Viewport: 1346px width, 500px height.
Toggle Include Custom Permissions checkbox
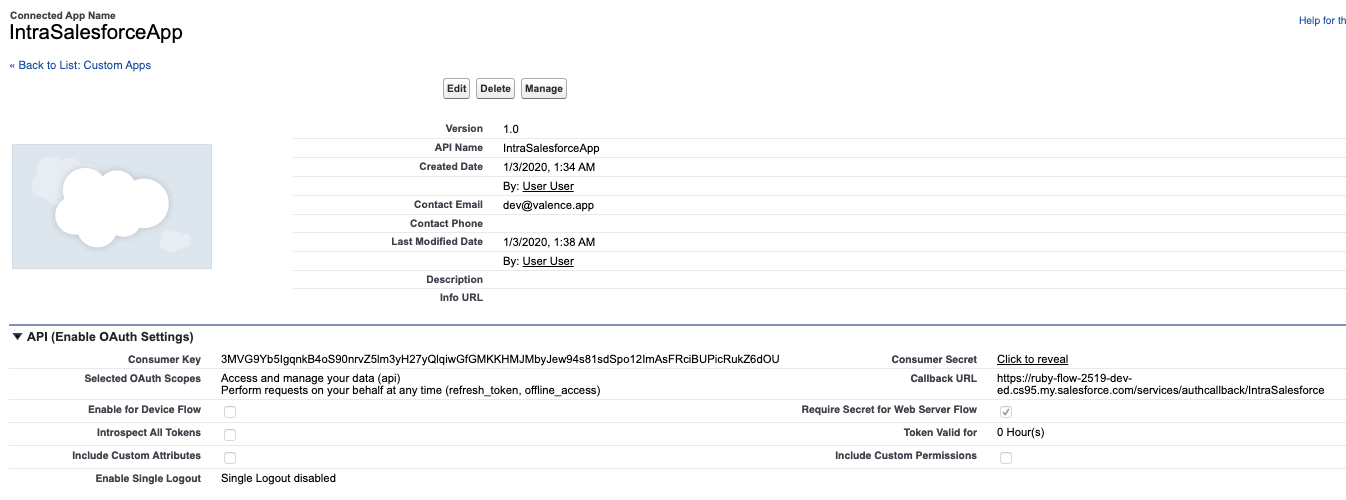1006,457
